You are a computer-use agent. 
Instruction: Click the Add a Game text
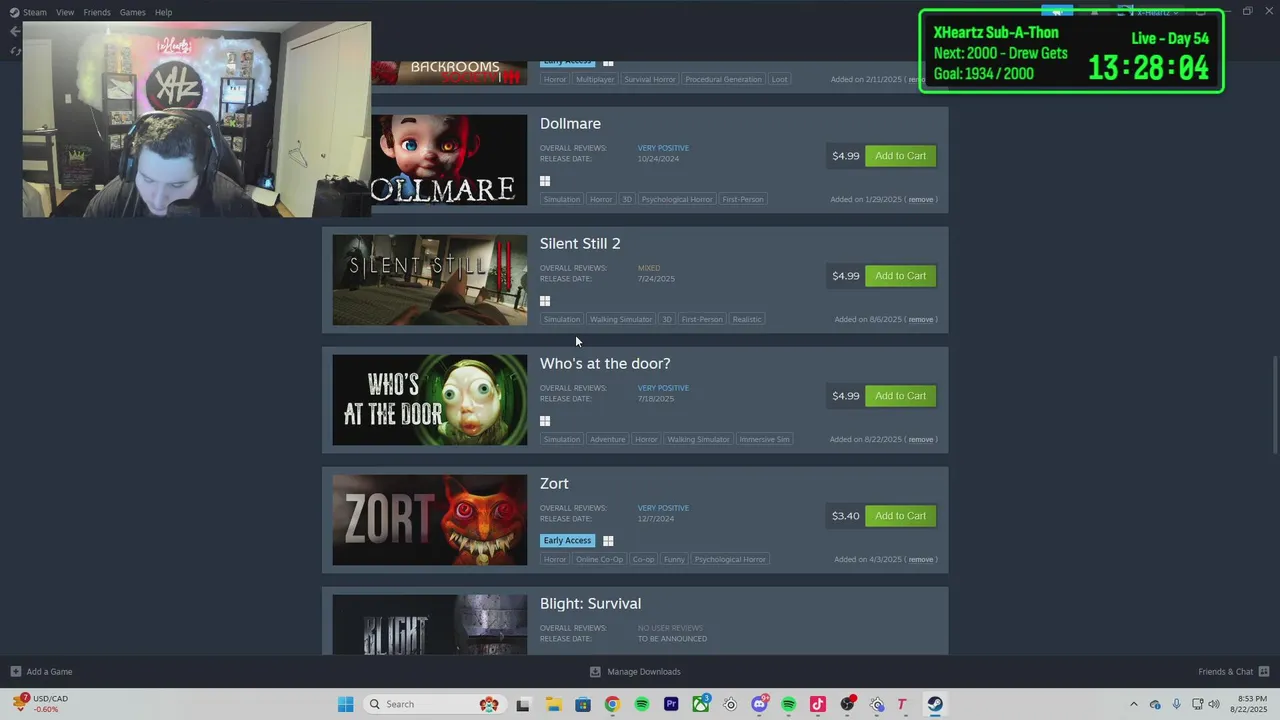(x=49, y=672)
